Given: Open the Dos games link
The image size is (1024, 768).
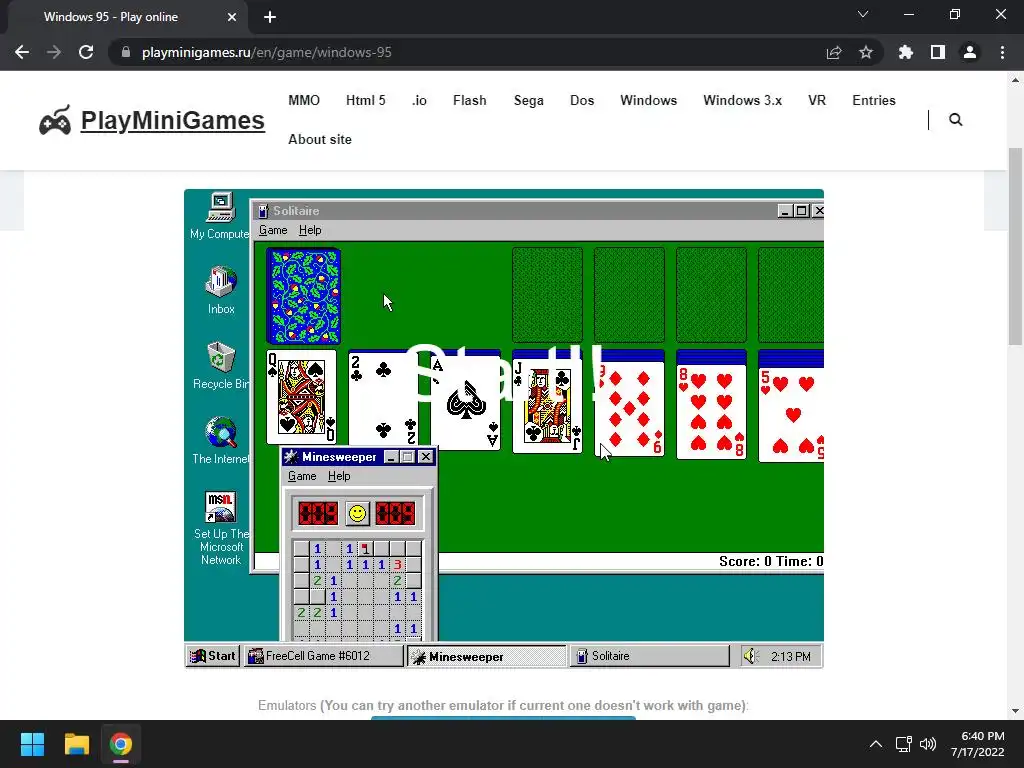Looking at the screenshot, I should 582,101.
